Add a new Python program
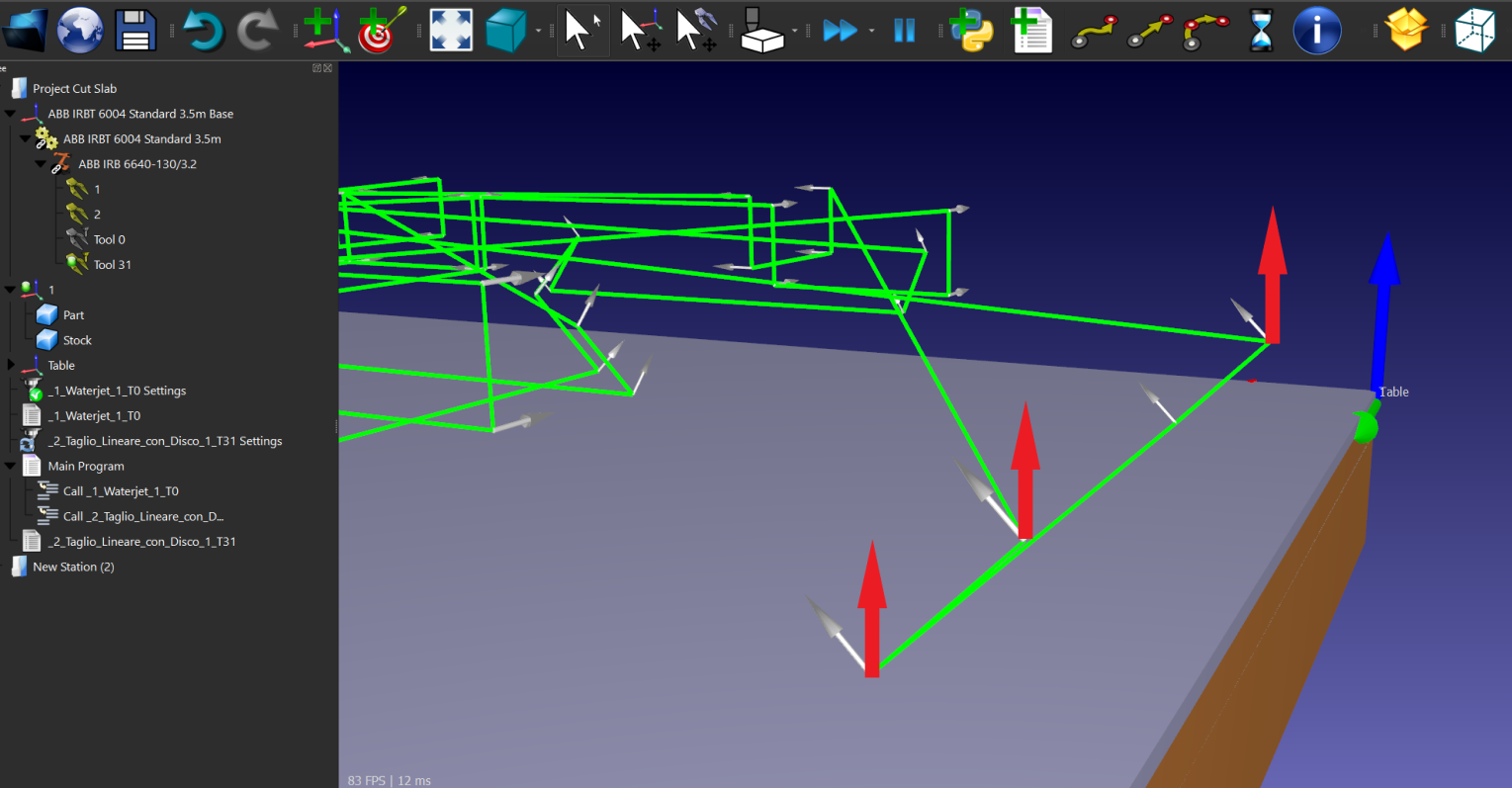 point(971,30)
